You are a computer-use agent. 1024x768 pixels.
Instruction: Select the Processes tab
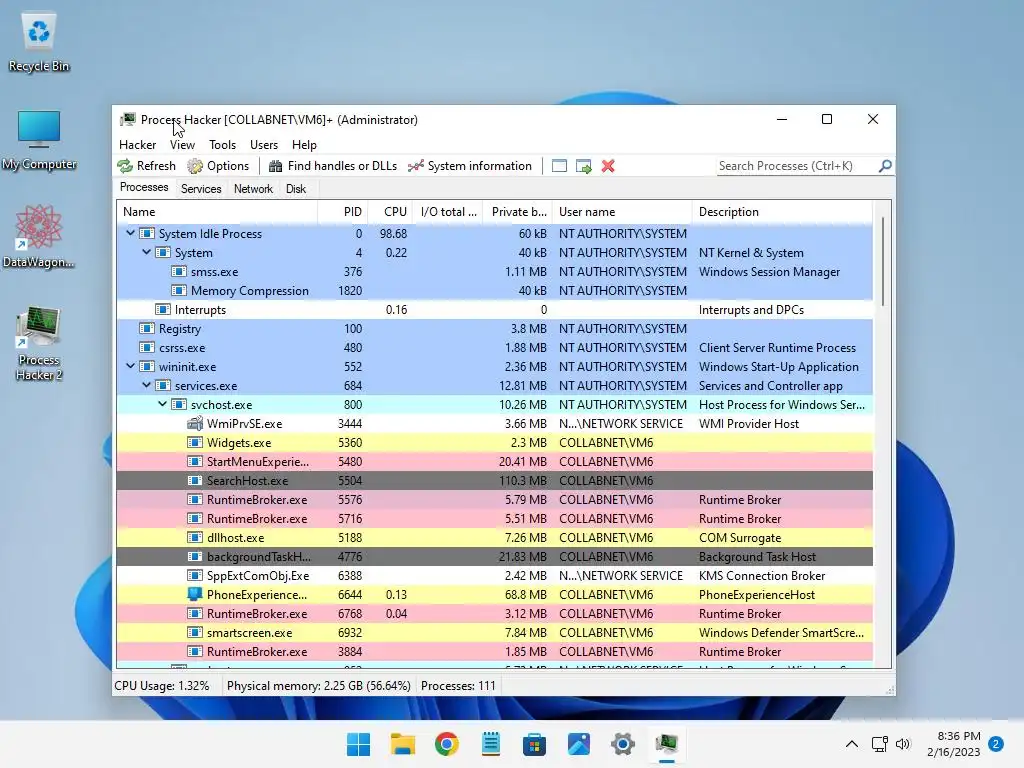pyautogui.click(x=144, y=187)
